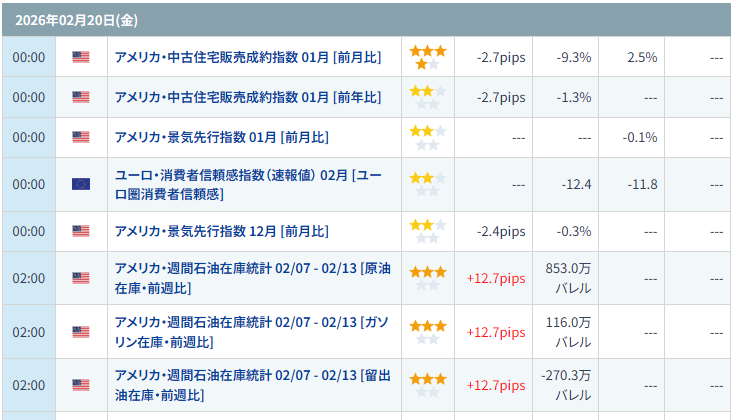737x420 pixels.
Task: Open アメリカ・景気先行指数 12月 [前月比] link
Action: pyautogui.click(x=222, y=231)
